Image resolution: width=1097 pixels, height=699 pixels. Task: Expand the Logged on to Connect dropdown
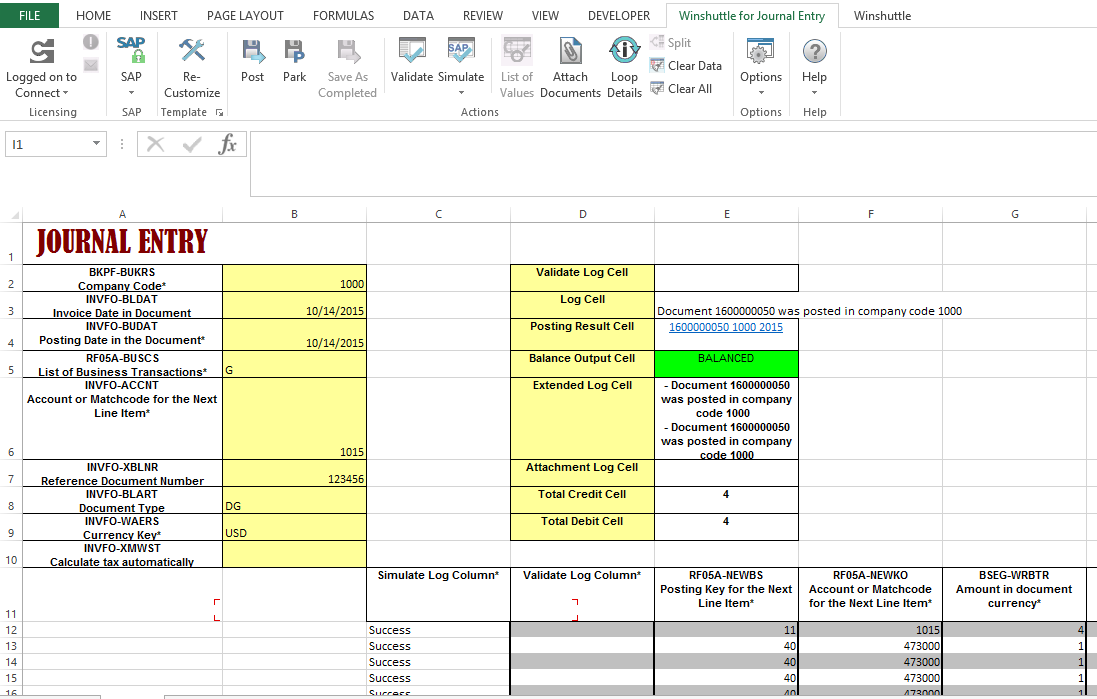click(66, 93)
